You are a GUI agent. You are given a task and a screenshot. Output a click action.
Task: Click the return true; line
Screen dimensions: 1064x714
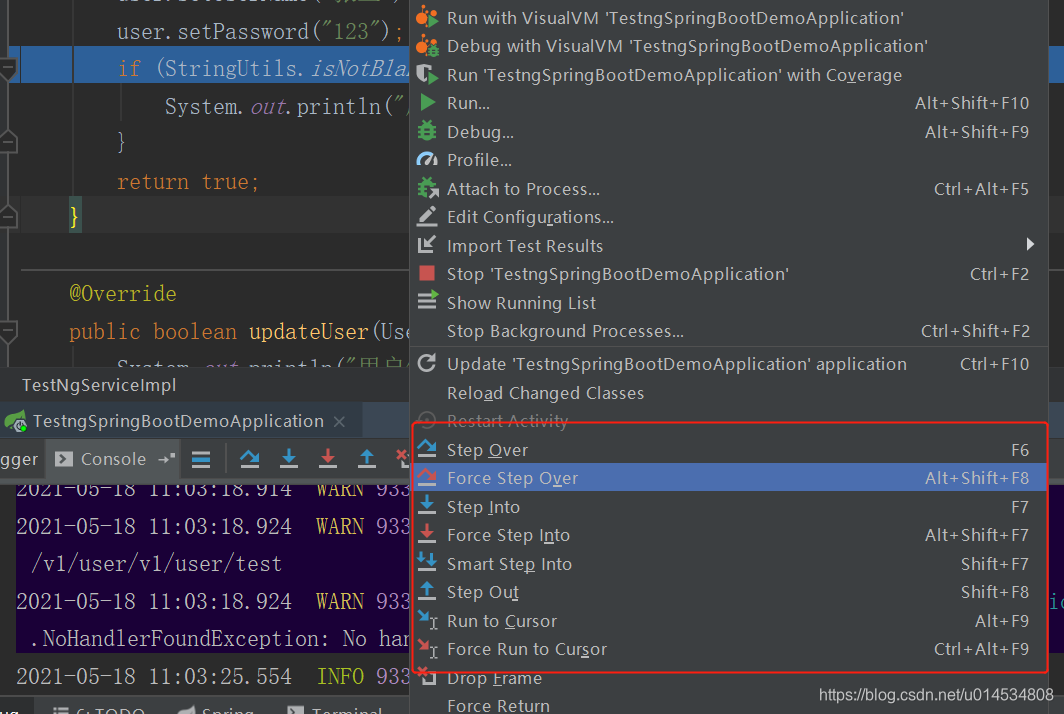(187, 182)
